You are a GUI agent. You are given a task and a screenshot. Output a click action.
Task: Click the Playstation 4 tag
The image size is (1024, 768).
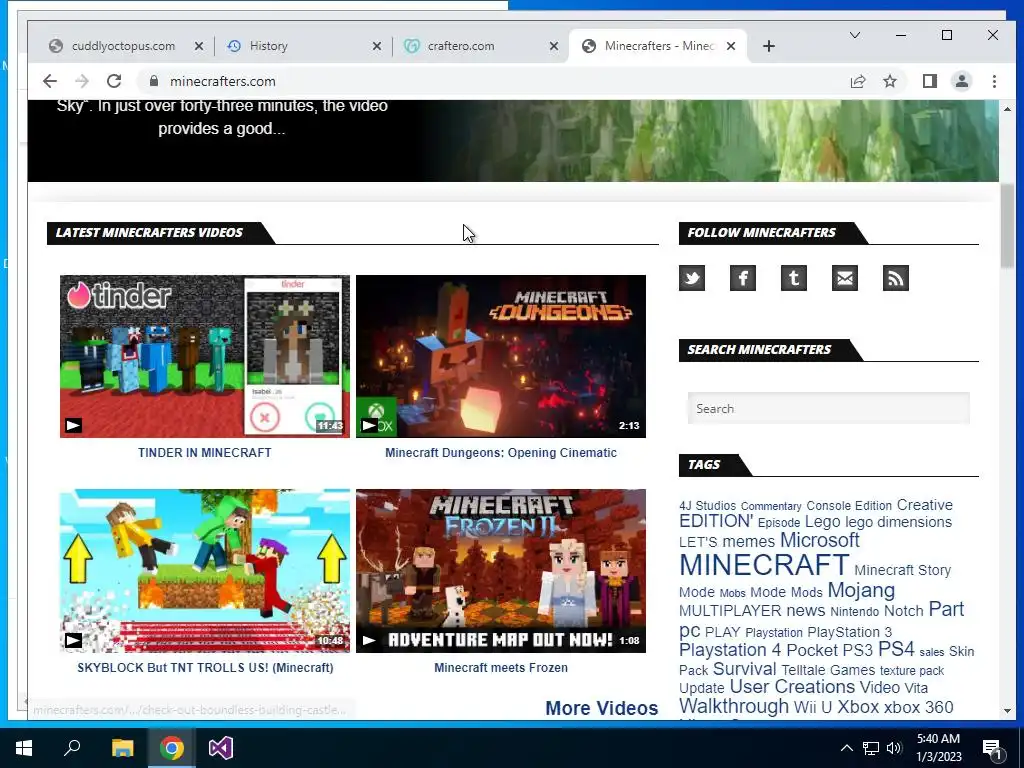click(x=730, y=650)
